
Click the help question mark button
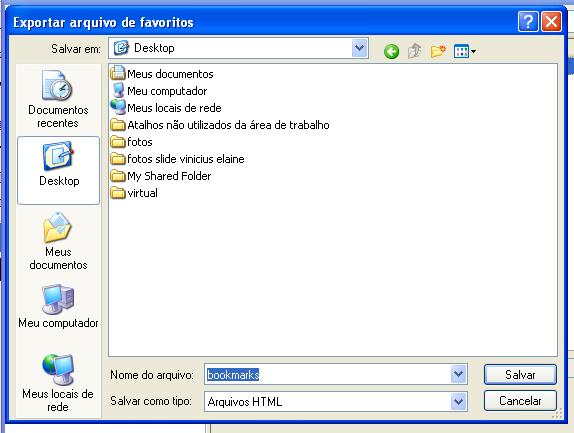tap(528, 22)
